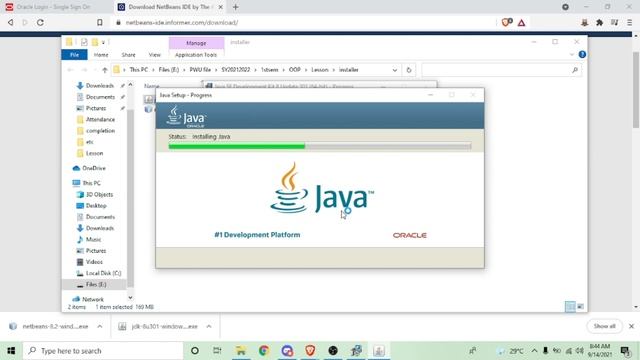Expand address bar history dropdown
Screen dimensions: 640x360
click(395, 70)
